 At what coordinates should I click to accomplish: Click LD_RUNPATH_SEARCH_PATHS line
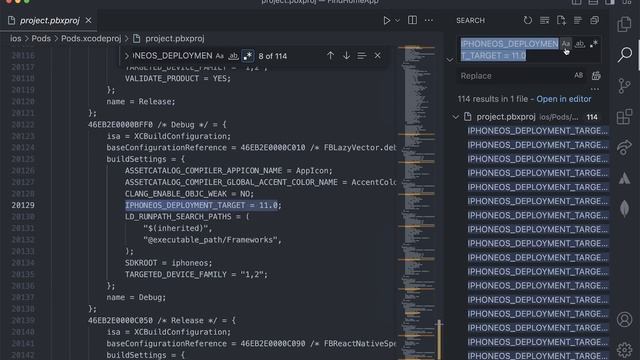click(x=187, y=217)
